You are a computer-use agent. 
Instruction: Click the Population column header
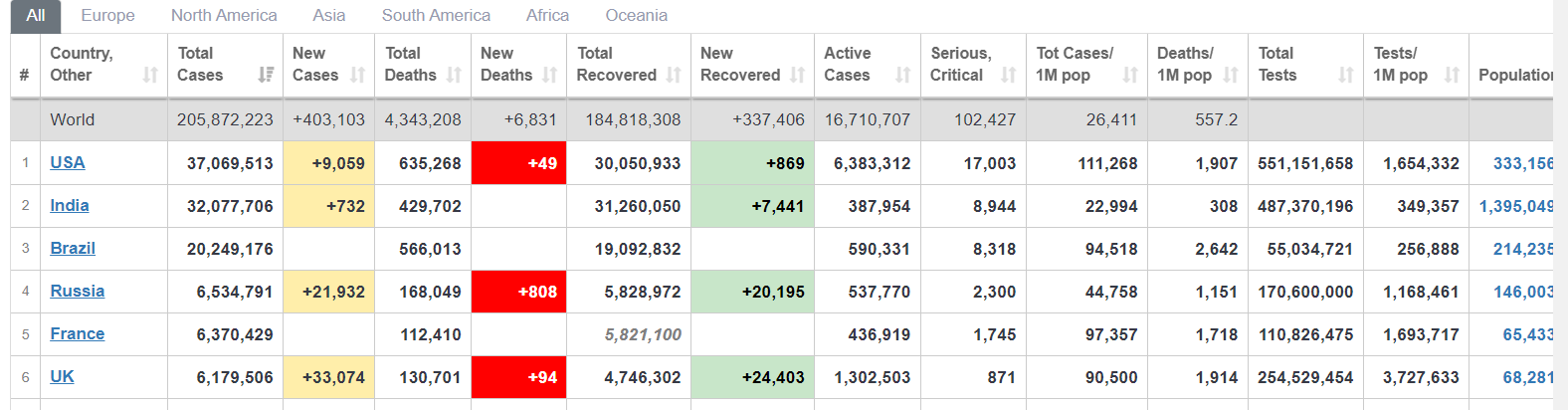(x=1511, y=66)
